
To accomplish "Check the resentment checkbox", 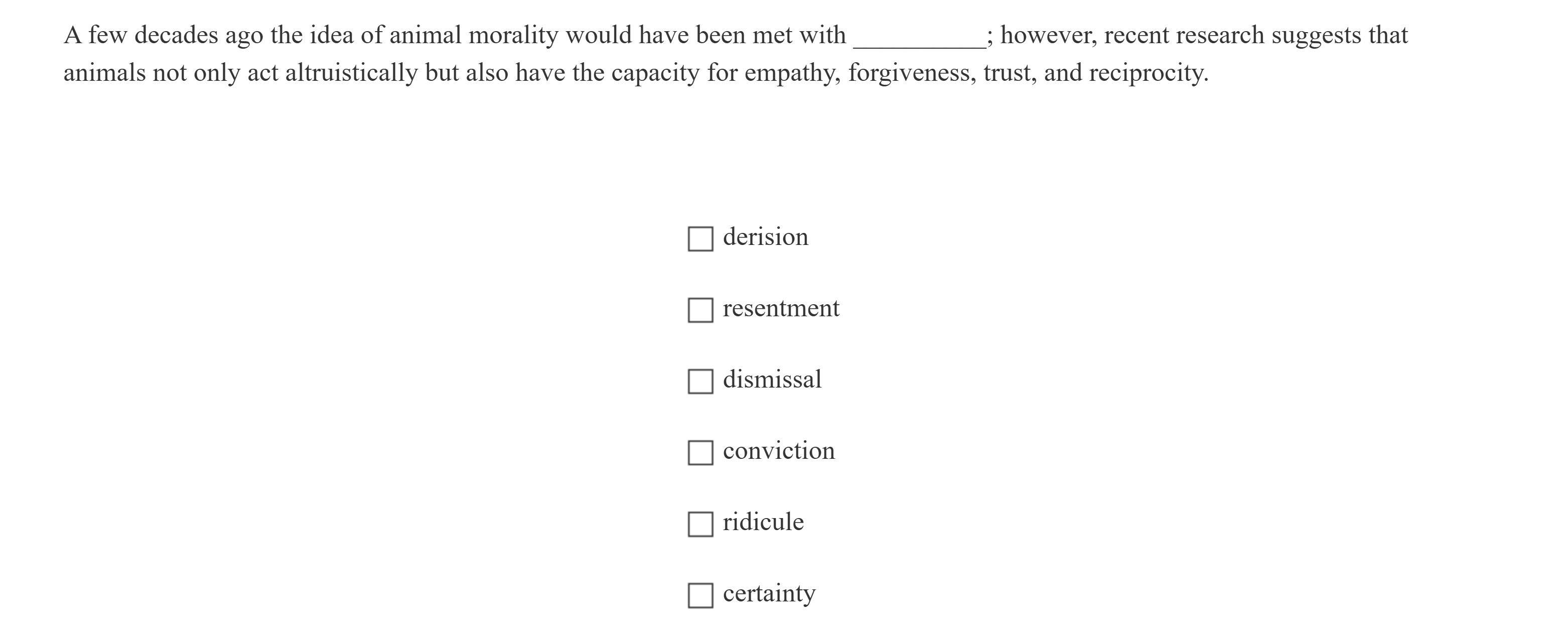I will (701, 309).
